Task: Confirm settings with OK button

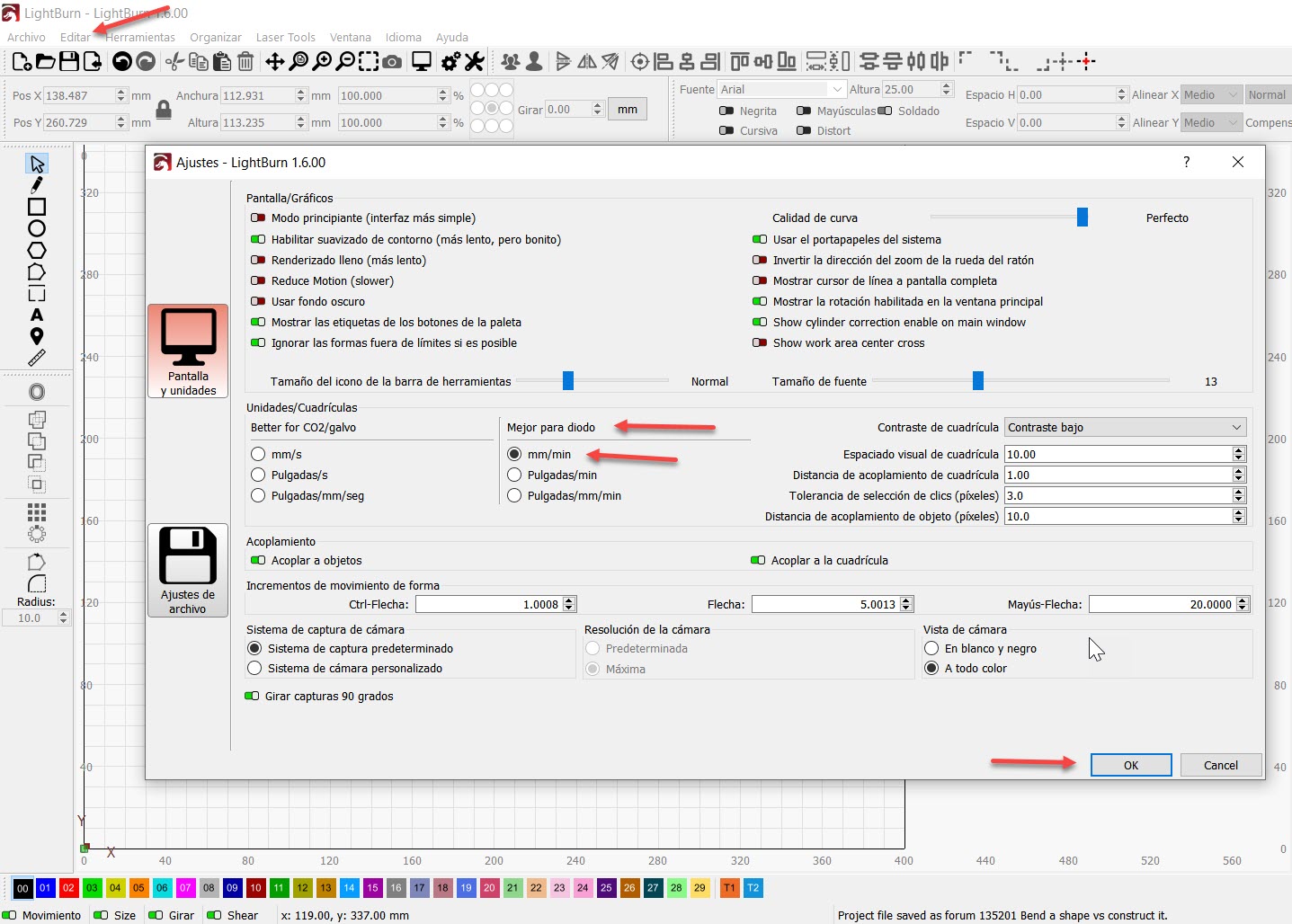Action: [x=1131, y=765]
